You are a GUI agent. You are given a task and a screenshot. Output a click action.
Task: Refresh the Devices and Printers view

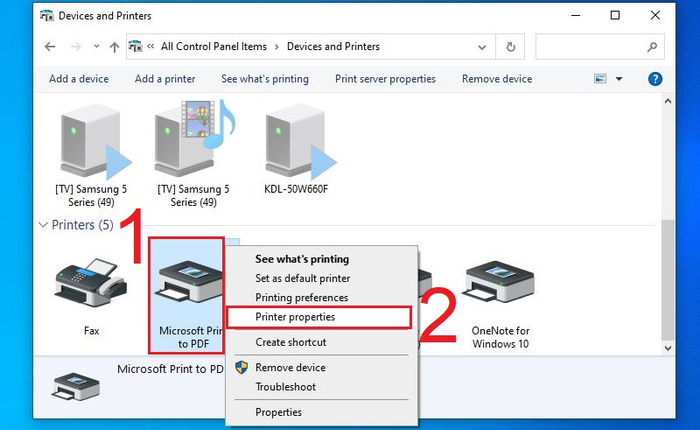click(x=510, y=47)
